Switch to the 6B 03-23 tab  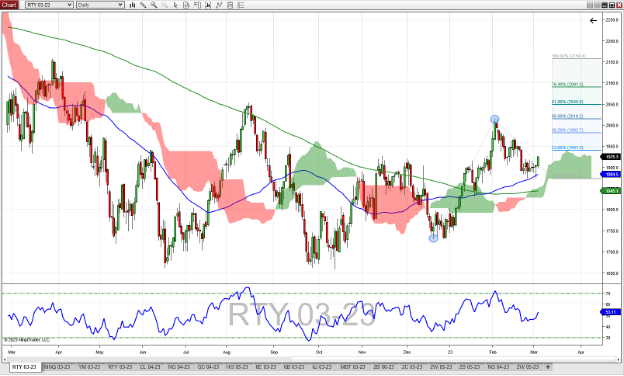(x=294, y=367)
